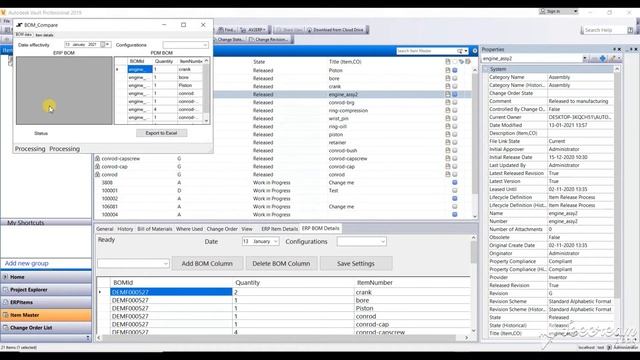Switch to the ERP Item Details tab
Screen dimensions: 640x360
click(280, 229)
